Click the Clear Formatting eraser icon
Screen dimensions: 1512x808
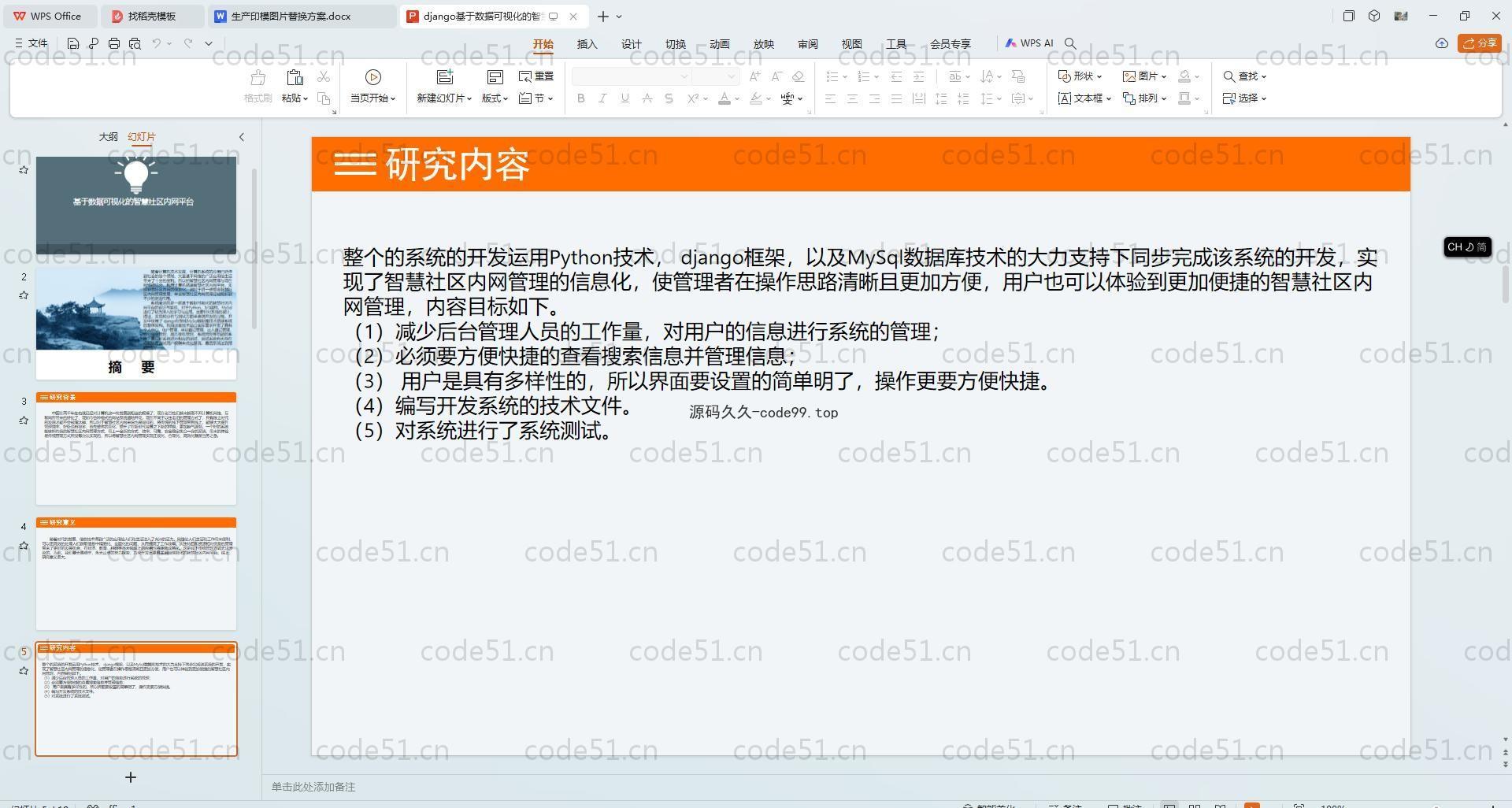(x=799, y=76)
